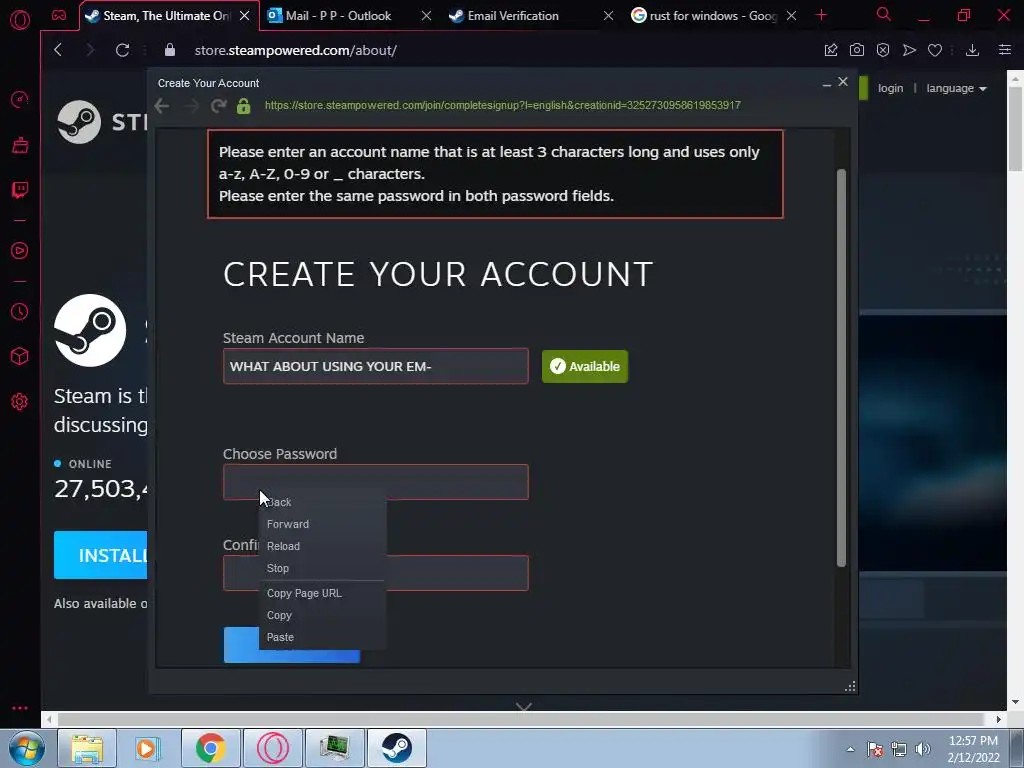Choose Forward in context menu

(x=323, y=524)
